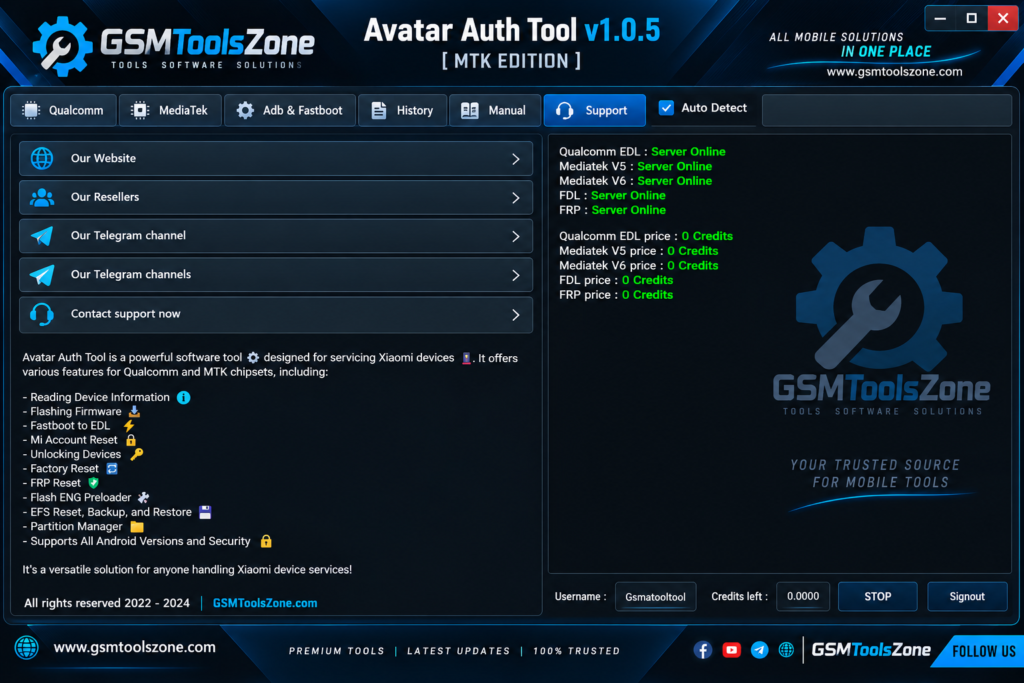The width and height of the screenshot is (1024, 683).
Task: Expand the Our Telegram channels chevron
Action: pos(516,276)
